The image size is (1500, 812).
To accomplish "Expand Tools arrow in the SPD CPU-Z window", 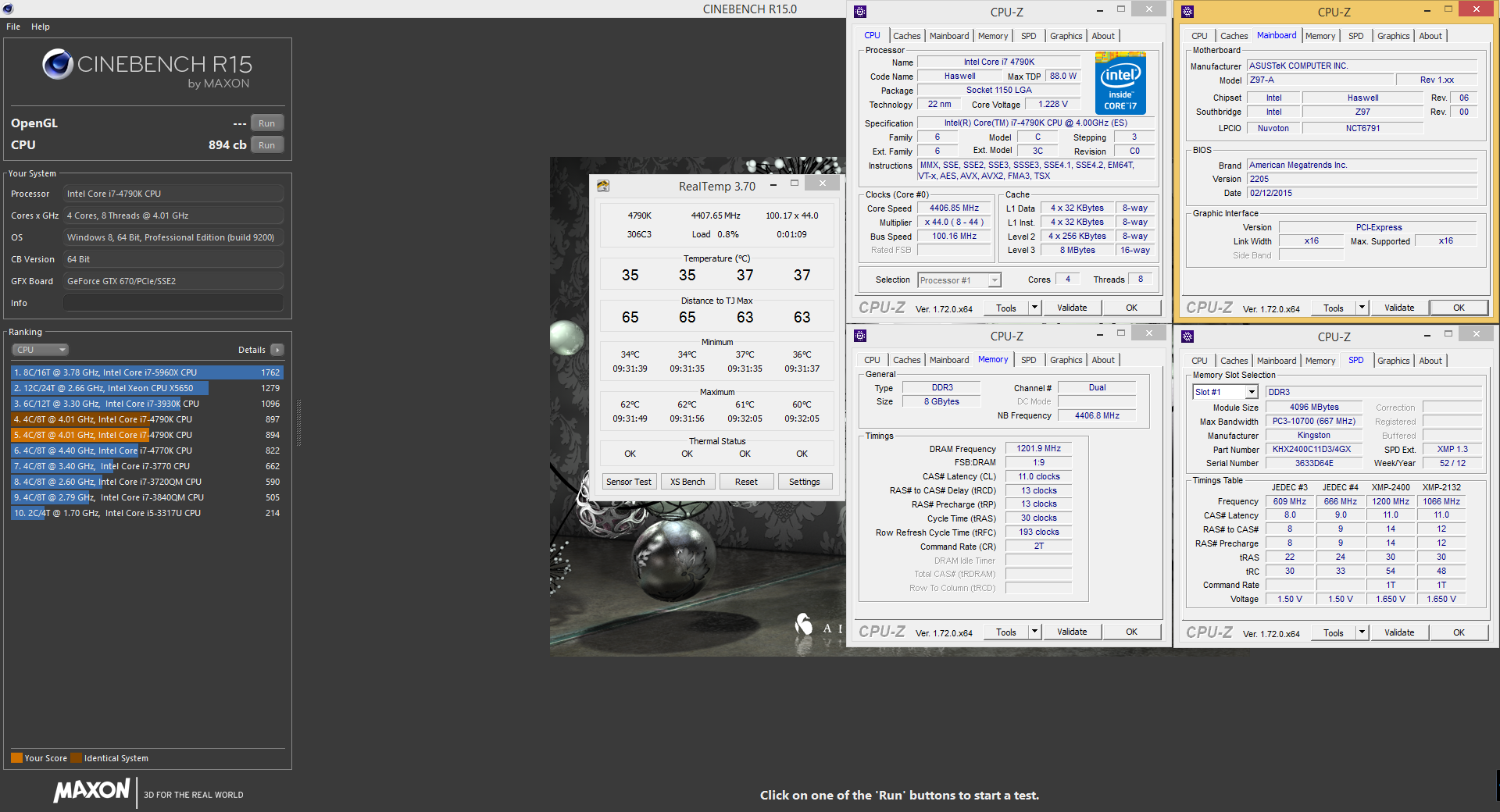I will [1362, 632].
